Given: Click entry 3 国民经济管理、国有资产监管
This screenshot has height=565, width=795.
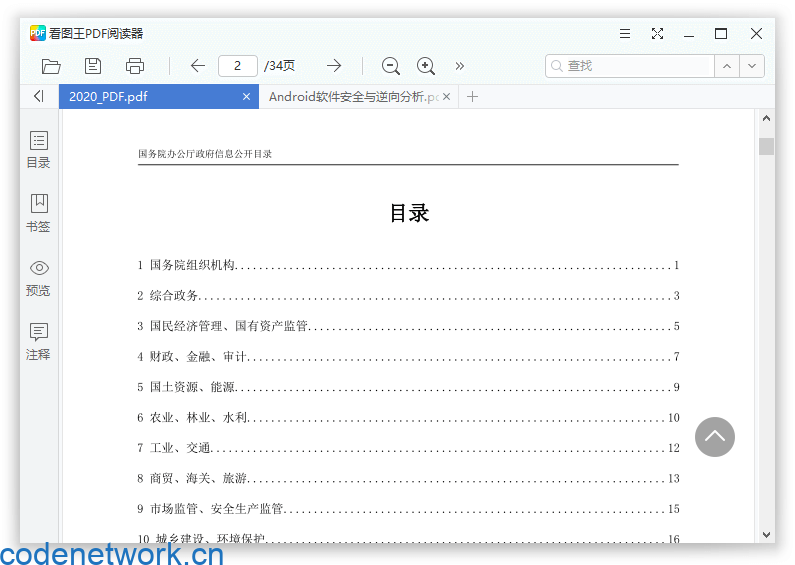Looking at the screenshot, I should coord(408,326).
